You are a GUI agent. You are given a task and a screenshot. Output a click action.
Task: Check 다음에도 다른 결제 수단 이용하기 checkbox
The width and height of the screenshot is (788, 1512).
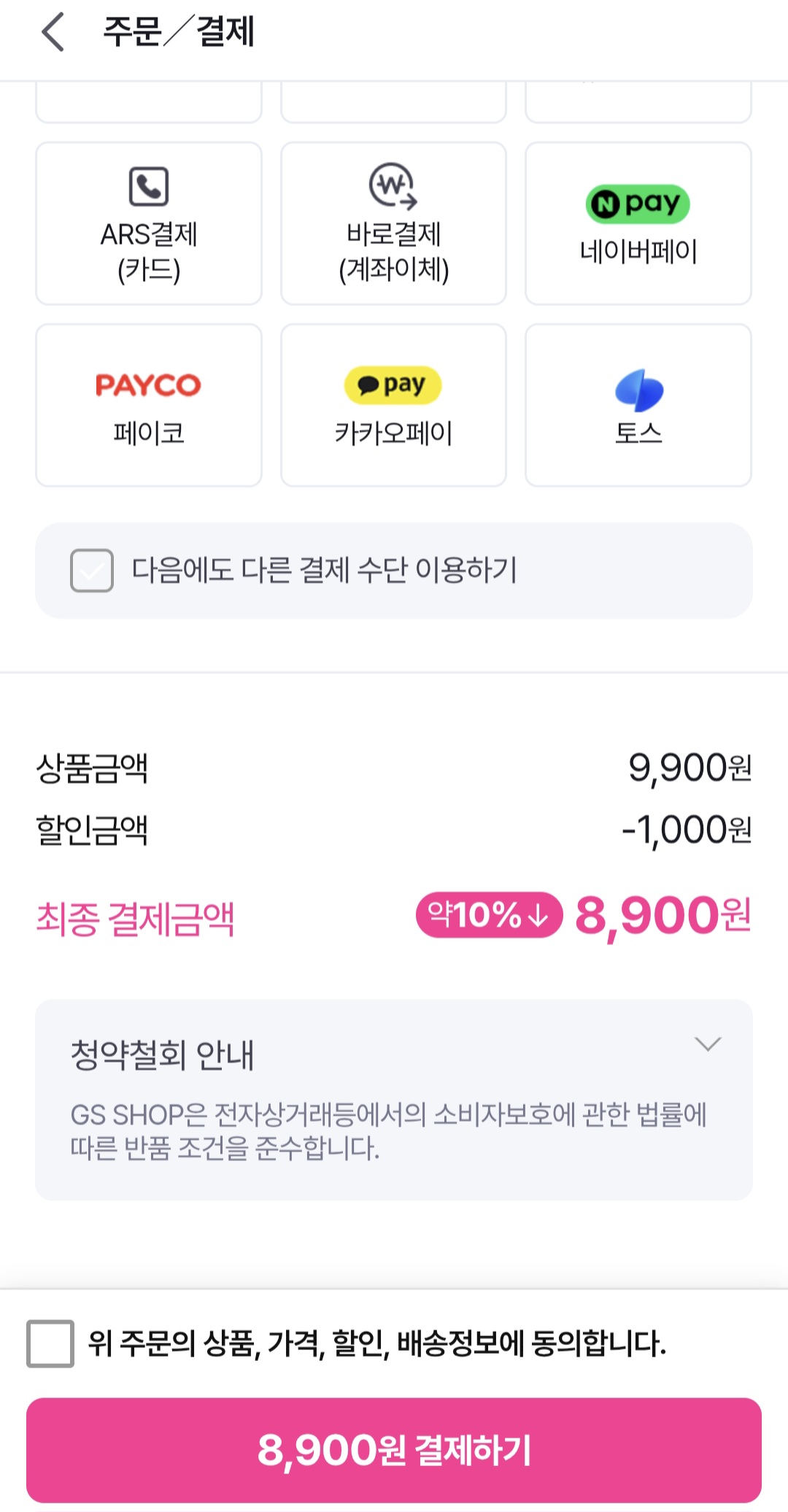click(x=92, y=570)
